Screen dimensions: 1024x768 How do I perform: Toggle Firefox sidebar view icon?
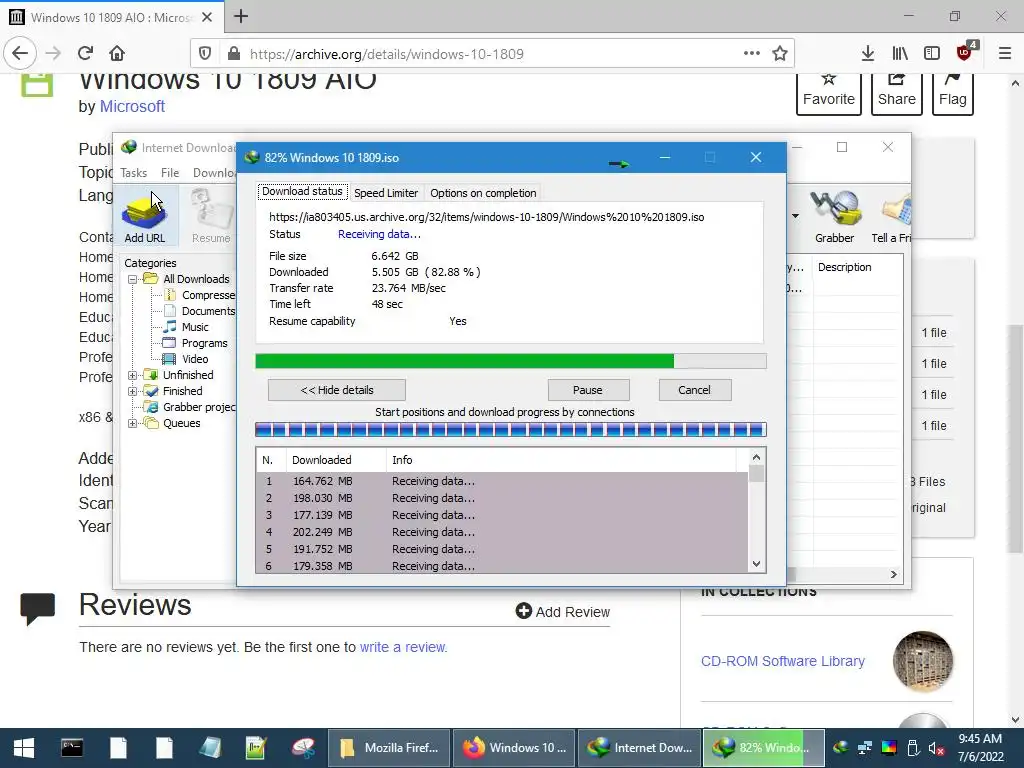coord(932,54)
